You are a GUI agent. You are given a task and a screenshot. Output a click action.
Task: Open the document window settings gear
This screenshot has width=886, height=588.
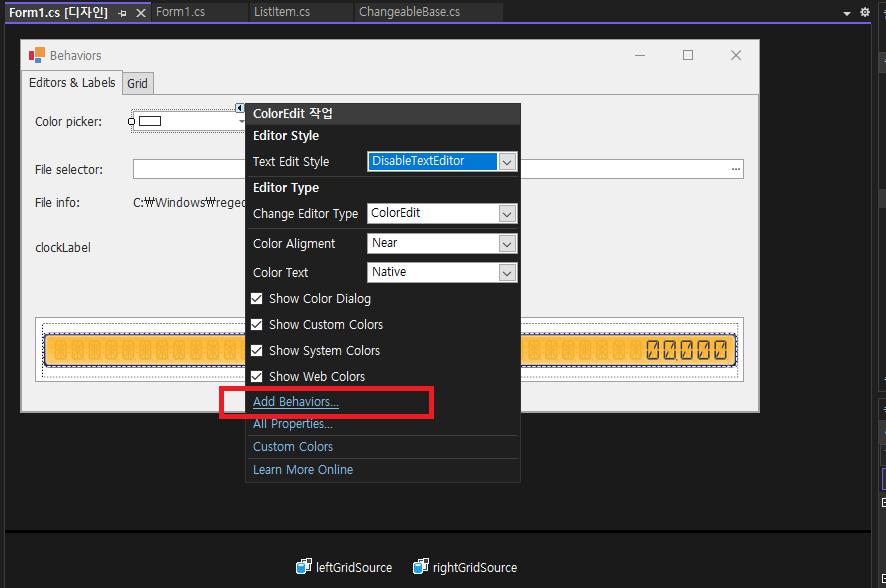(865, 12)
